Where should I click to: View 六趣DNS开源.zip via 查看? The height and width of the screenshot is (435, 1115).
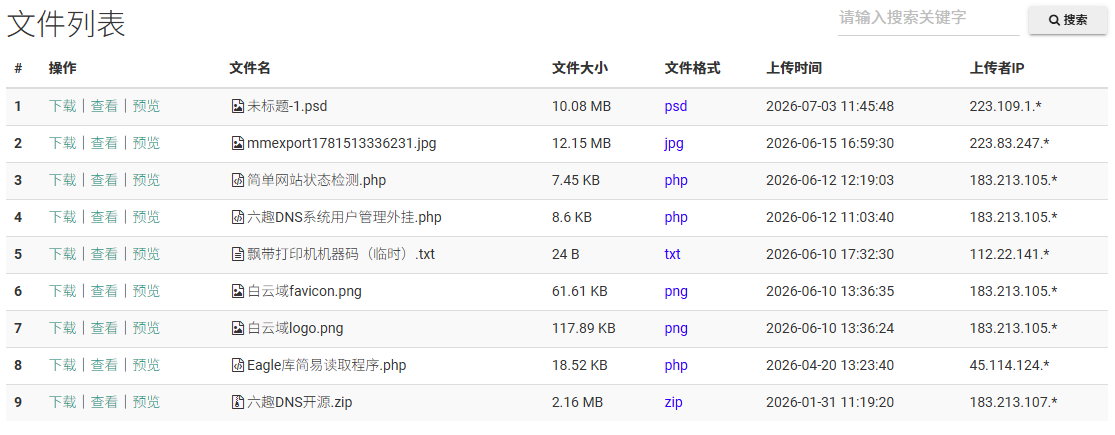click(x=104, y=402)
